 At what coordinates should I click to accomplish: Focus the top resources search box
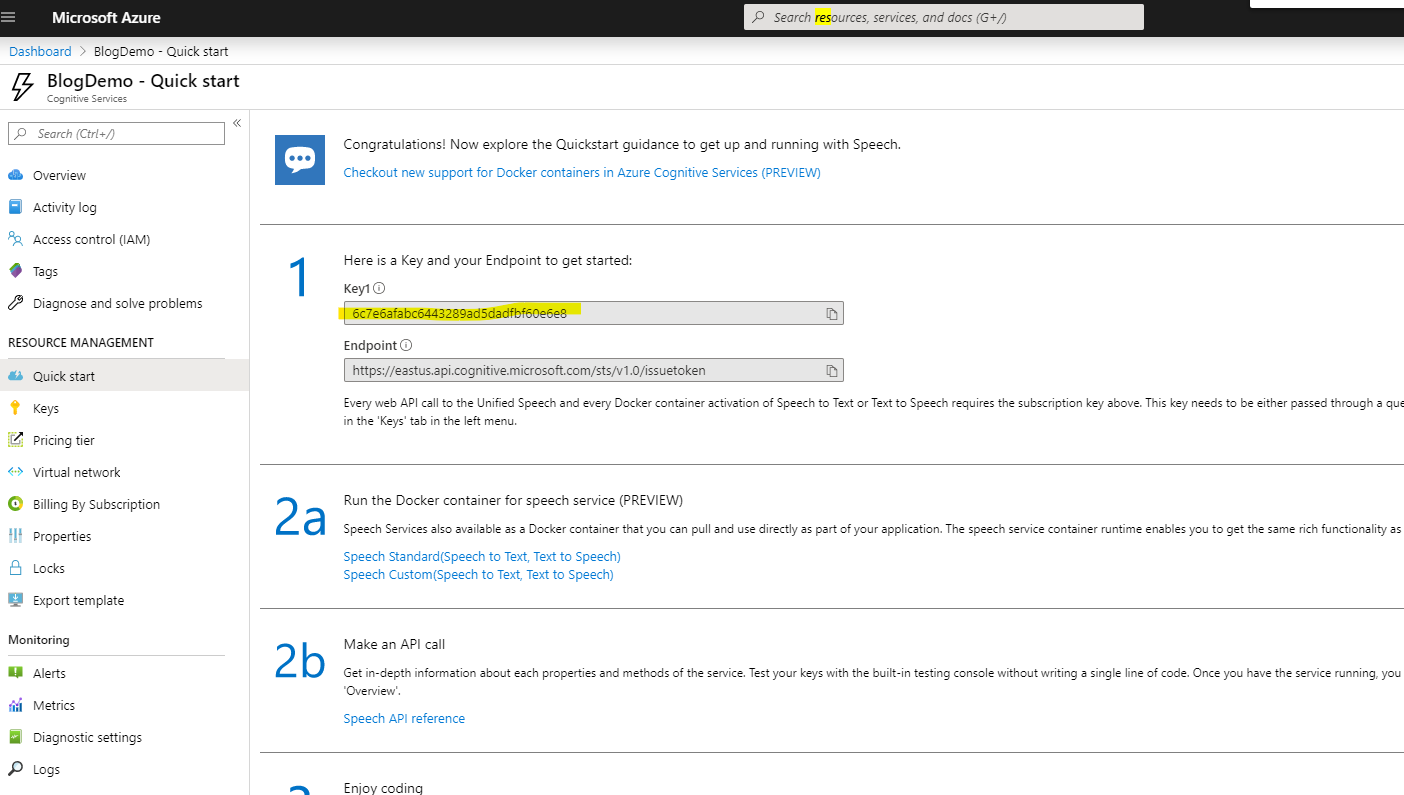pos(943,17)
